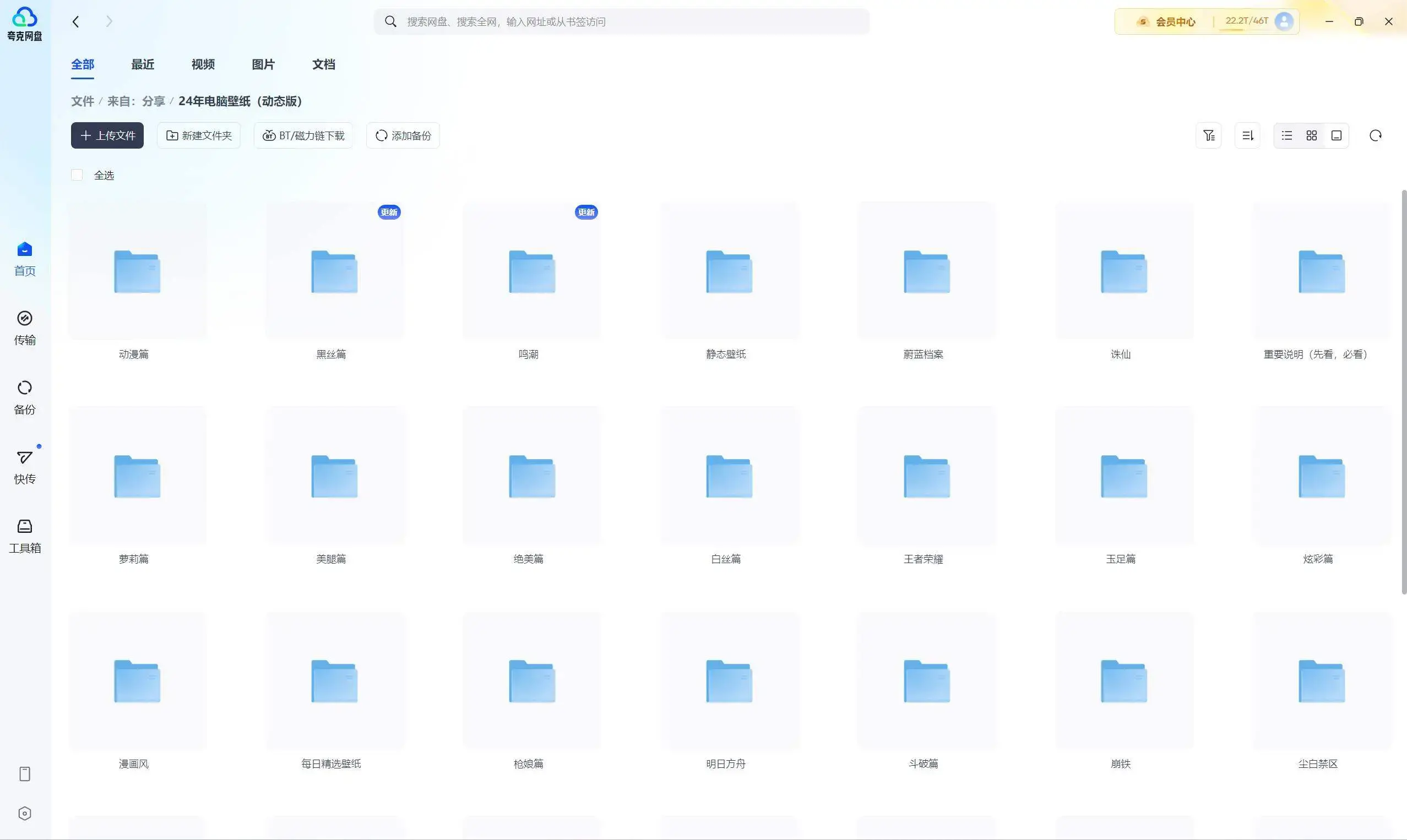Switch to the 视频 tab
The image size is (1407, 840).
(203, 64)
